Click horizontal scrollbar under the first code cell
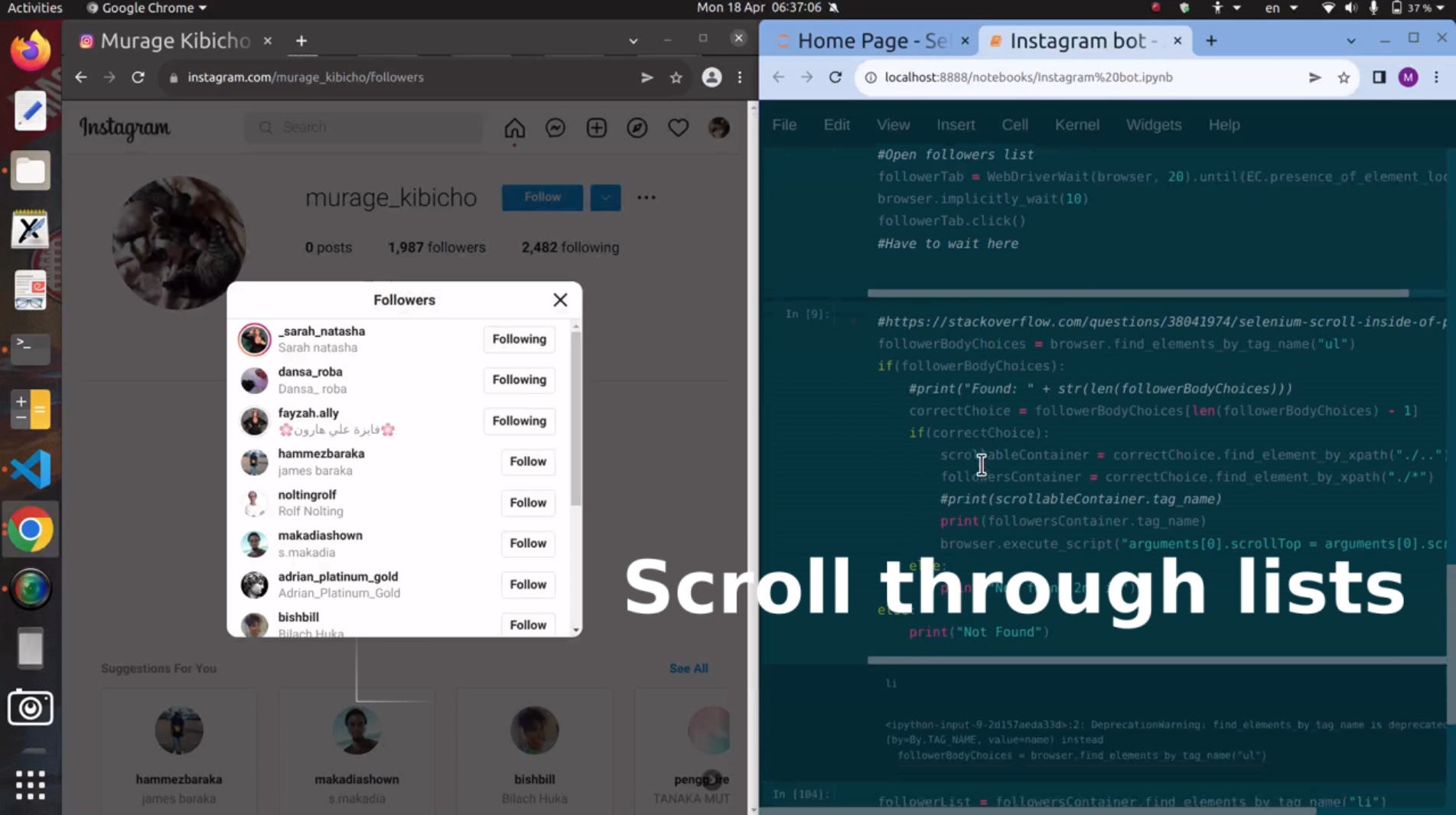The width and height of the screenshot is (1456, 815). [x=1138, y=293]
